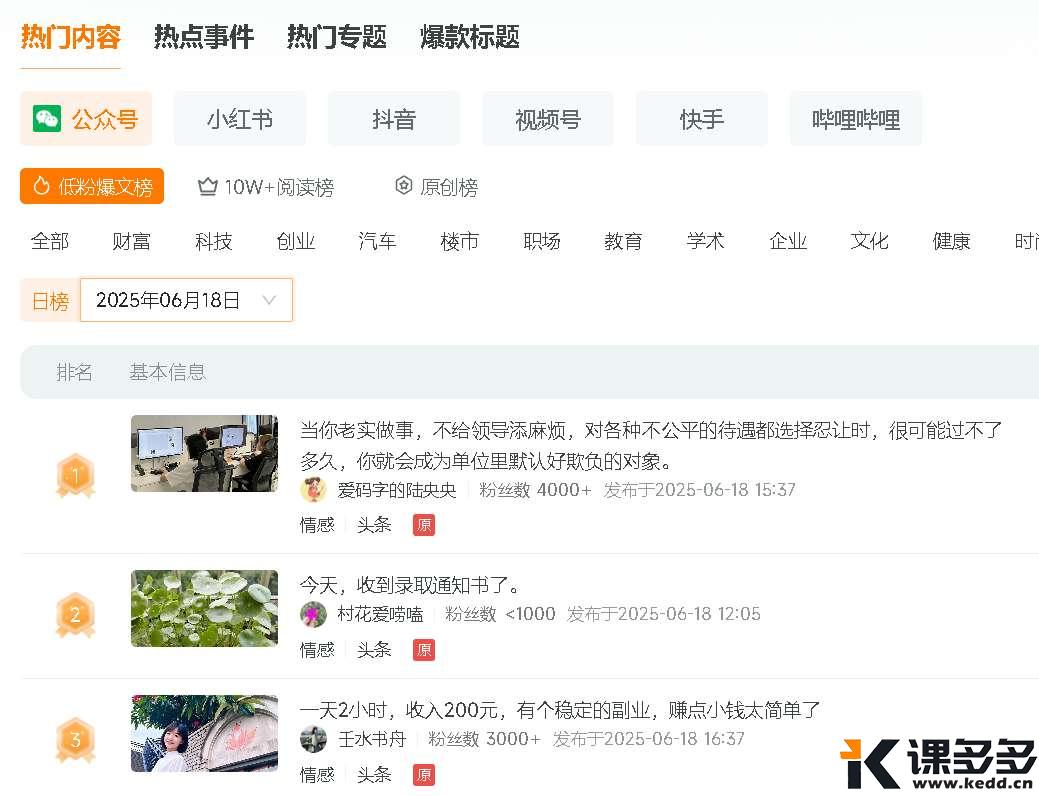1039x796 pixels.
Task: Click the rank 1 medal badge
Action: pos(75,476)
